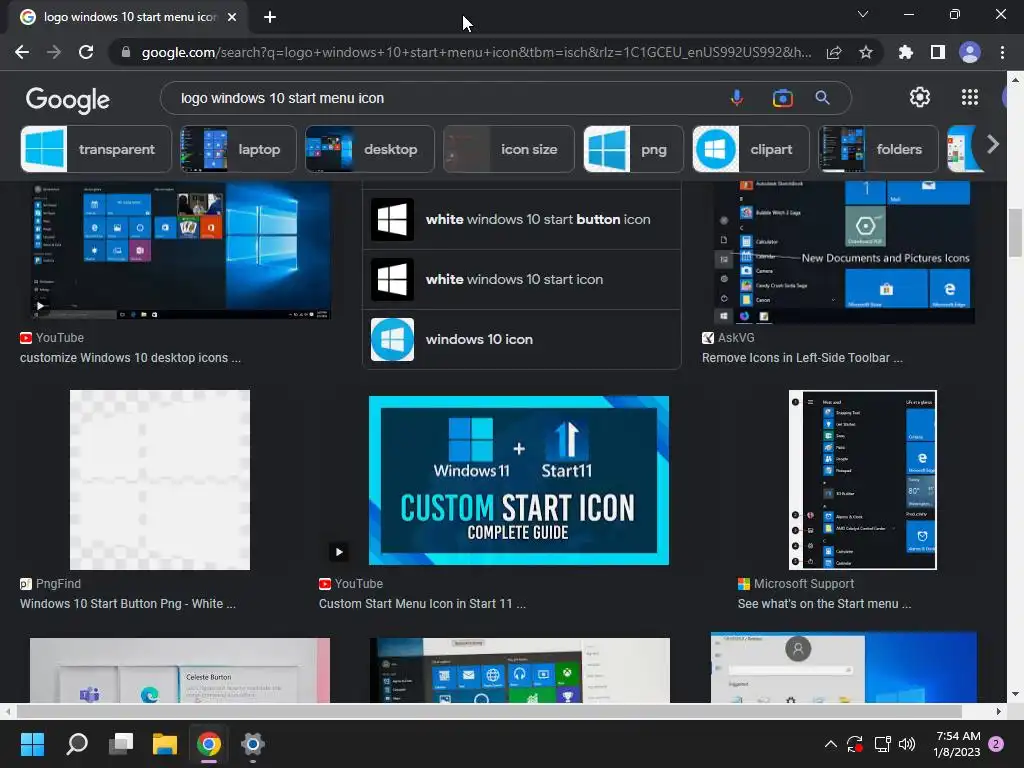This screenshot has height=768, width=1024.
Task: Select the 'folders' filter chip
Action: (x=878, y=149)
